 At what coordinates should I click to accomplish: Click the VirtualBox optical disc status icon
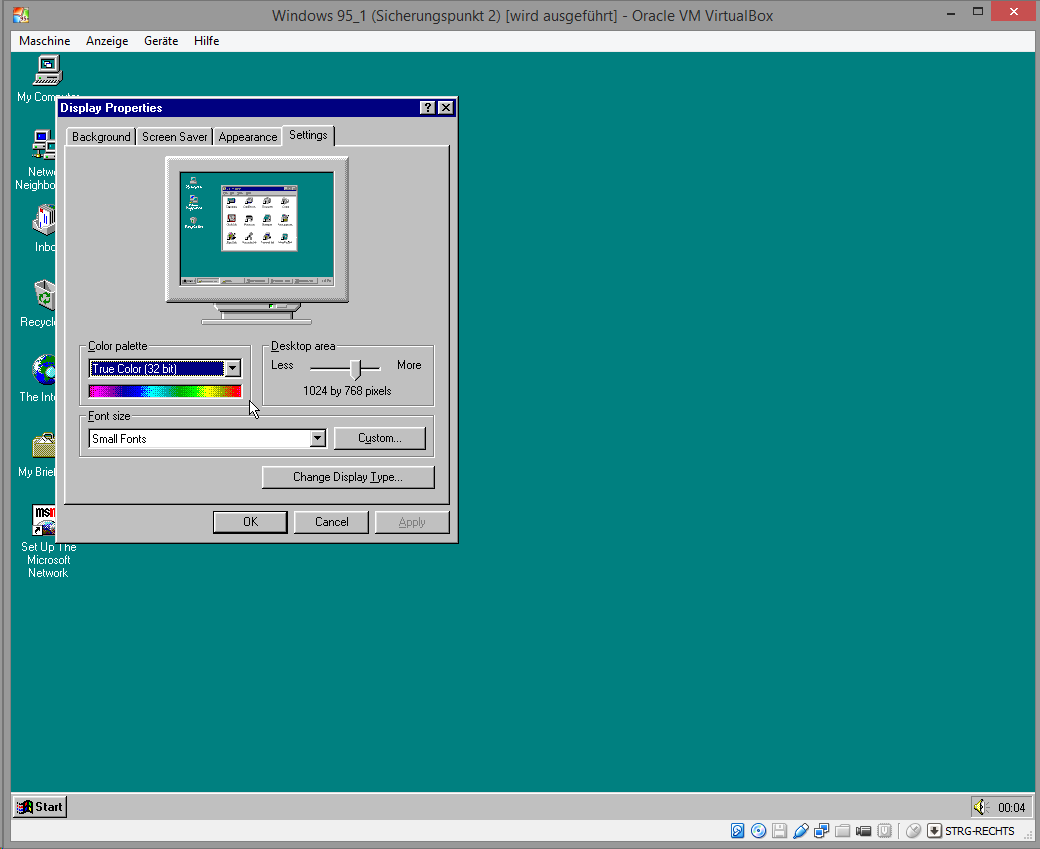pos(759,830)
